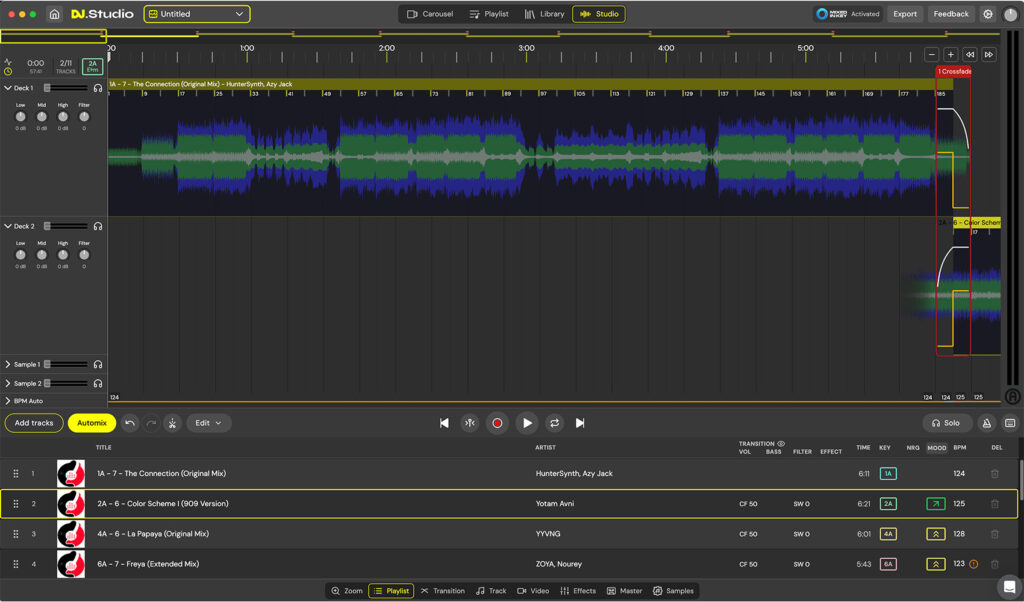Image resolution: width=1024 pixels, height=602 pixels.
Task: Zoom in the timeline with plus icon
Action: 951,55
